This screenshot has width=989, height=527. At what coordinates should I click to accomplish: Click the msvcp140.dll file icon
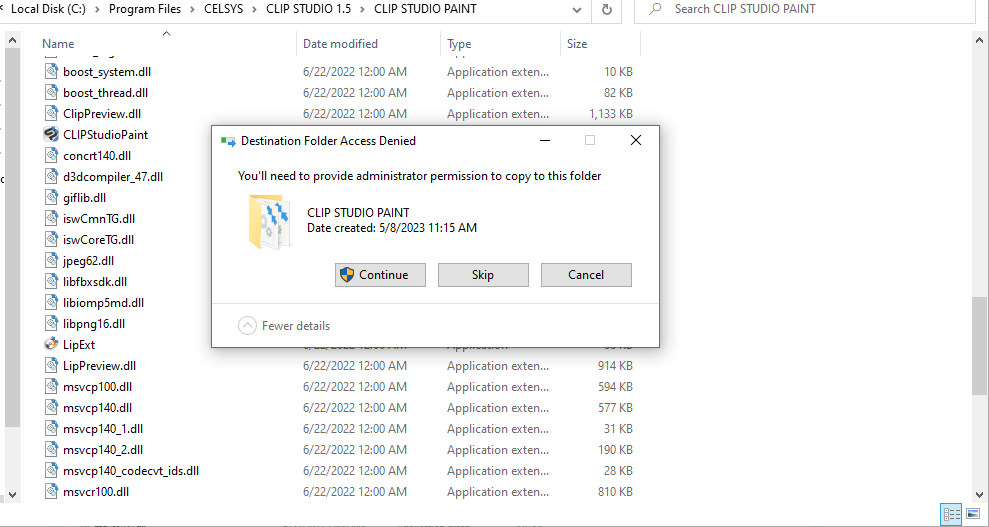pyautogui.click(x=51, y=407)
